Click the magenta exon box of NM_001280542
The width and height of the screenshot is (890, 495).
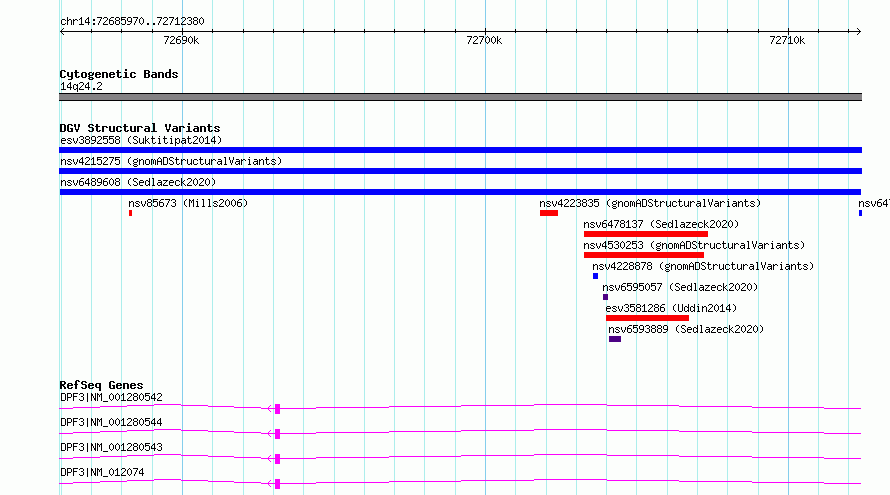278,409
